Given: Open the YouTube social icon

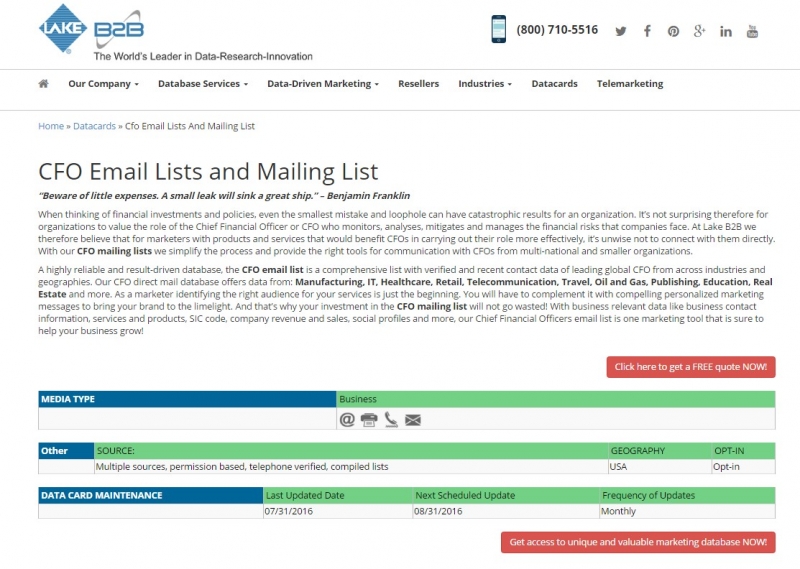Looking at the screenshot, I should tap(752, 31).
